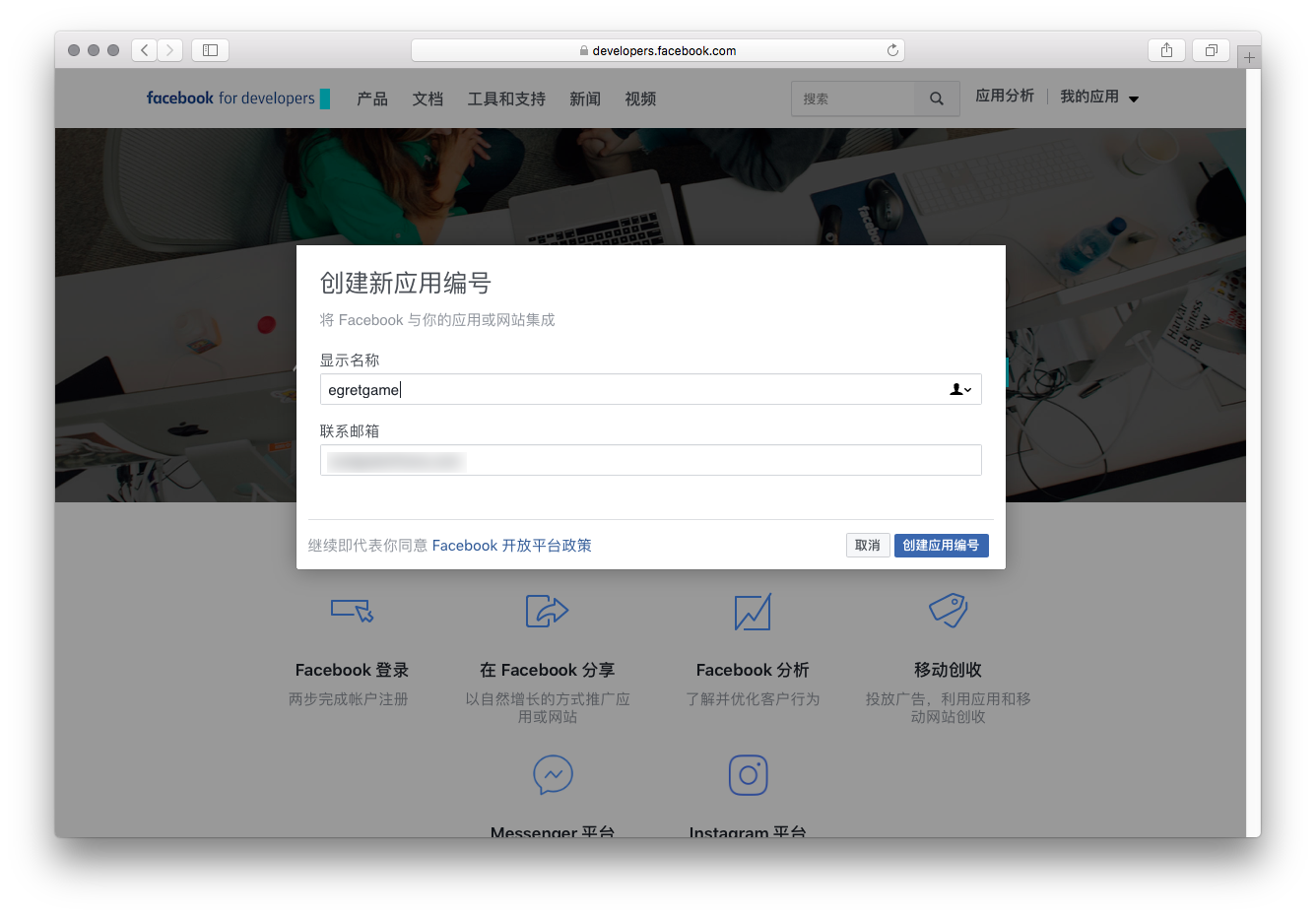Show all tabs overview icon
This screenshot has height=916, width=1316.
1211,50
